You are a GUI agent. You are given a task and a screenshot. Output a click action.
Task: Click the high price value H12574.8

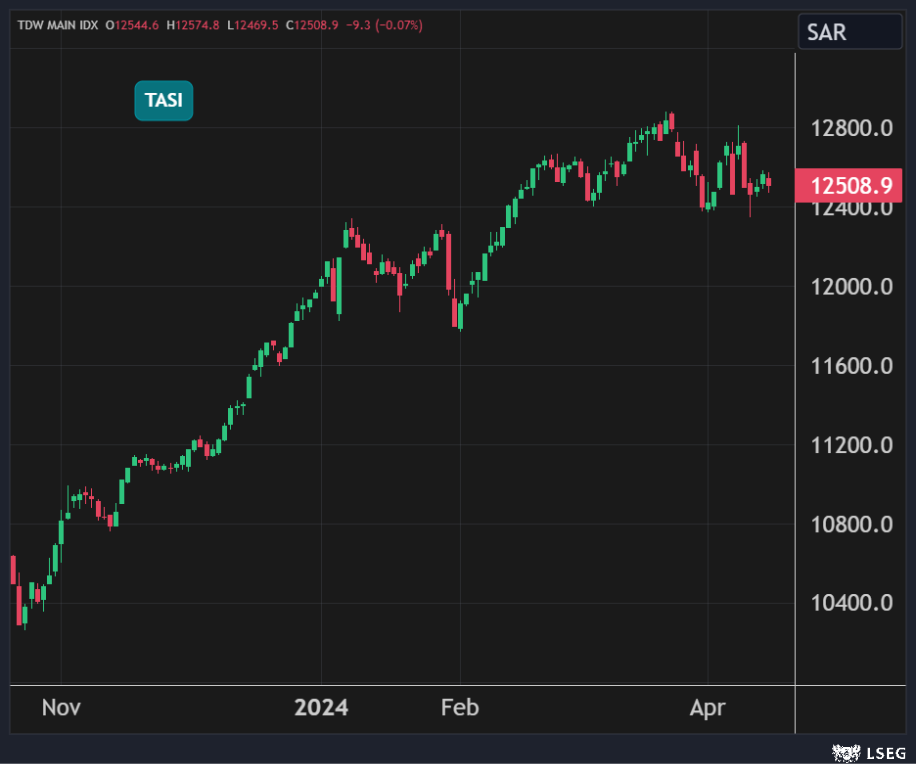[x=194, y=25]
